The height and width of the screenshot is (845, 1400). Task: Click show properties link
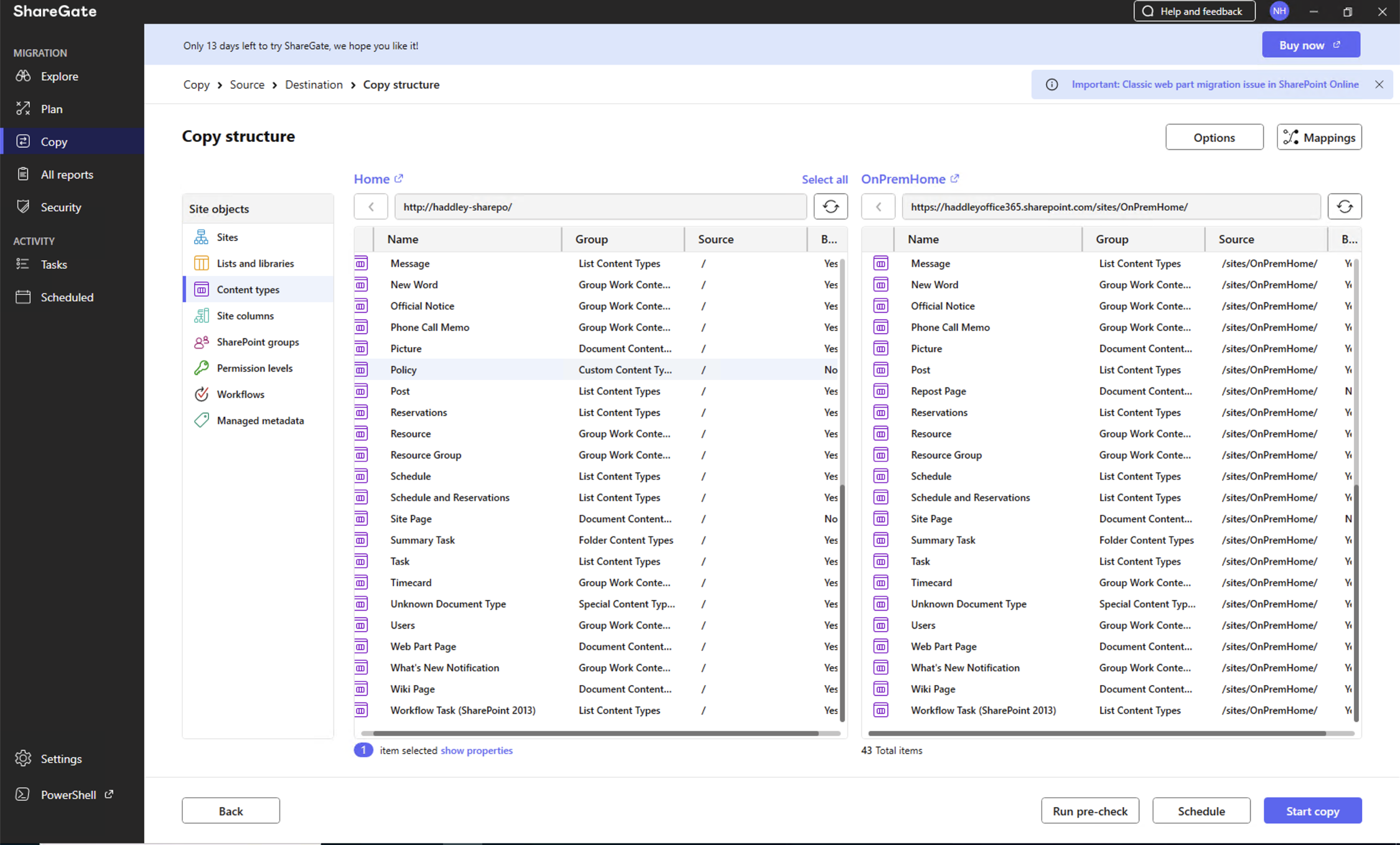pyautogui.click(x=476, y=750)
